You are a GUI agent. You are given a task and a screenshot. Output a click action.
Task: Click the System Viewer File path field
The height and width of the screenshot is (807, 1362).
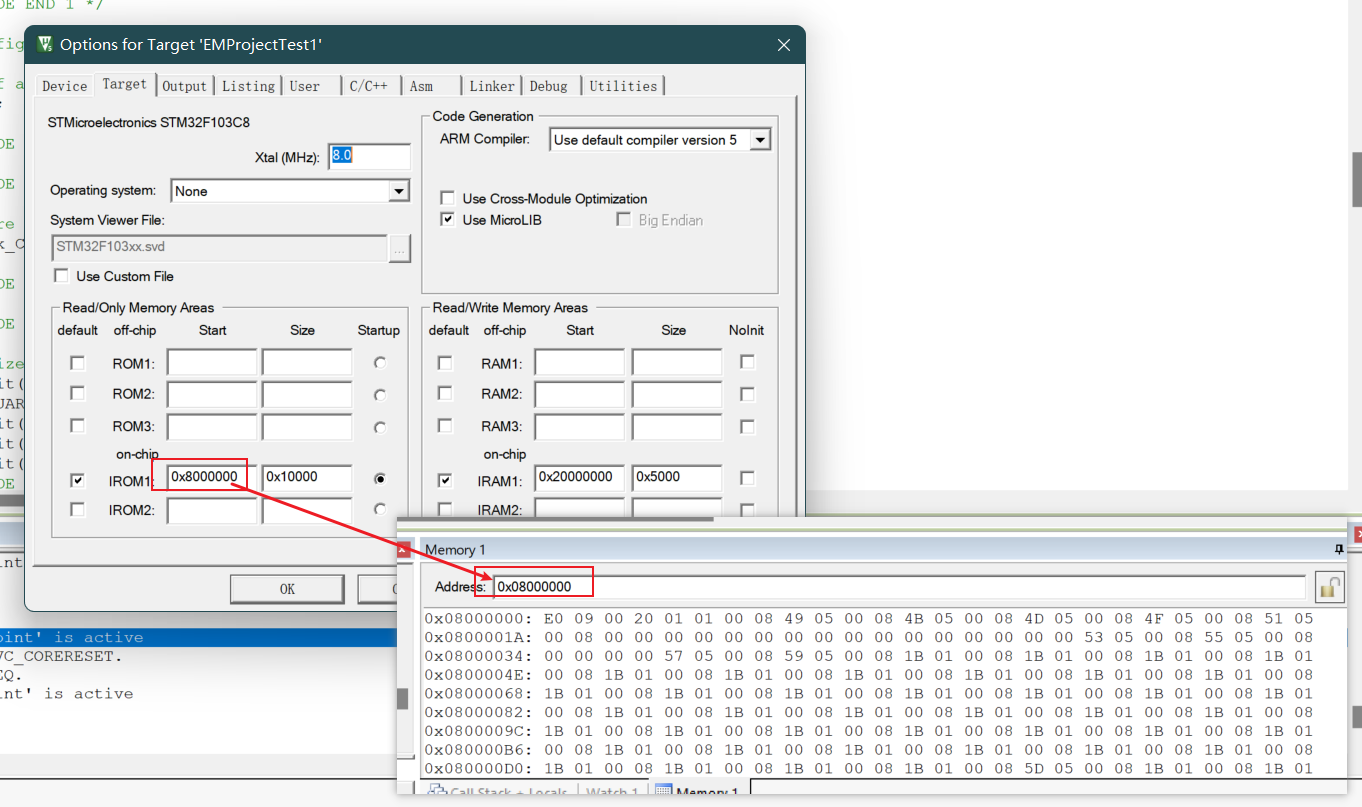click(x=219, y=248)
